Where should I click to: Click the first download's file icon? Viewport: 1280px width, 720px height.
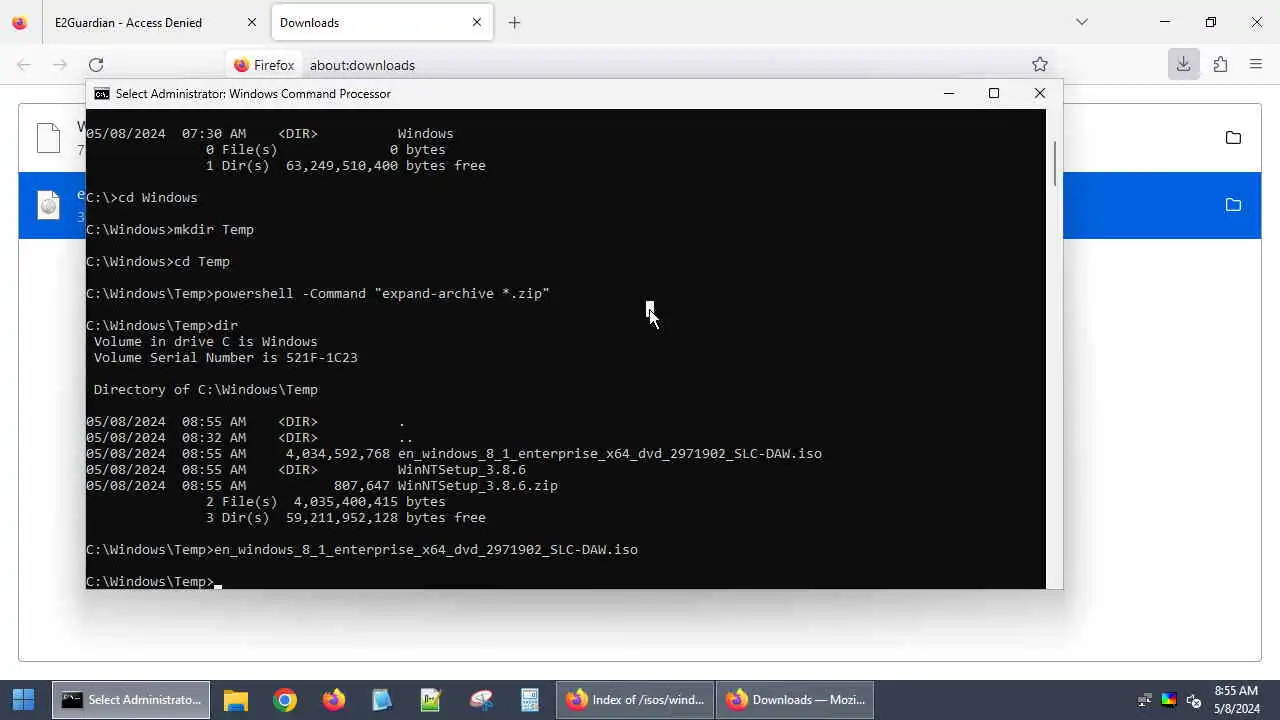pyautogui.click(x=48, y=138)
